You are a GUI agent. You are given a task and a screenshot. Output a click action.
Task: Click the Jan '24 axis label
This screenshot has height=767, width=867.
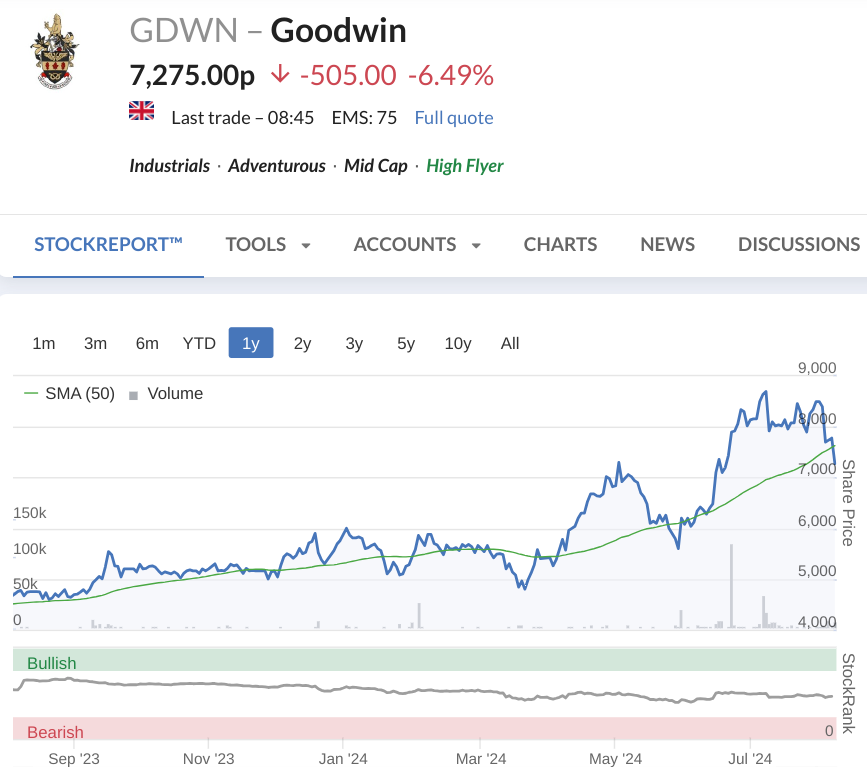click(x=343, y=758)
